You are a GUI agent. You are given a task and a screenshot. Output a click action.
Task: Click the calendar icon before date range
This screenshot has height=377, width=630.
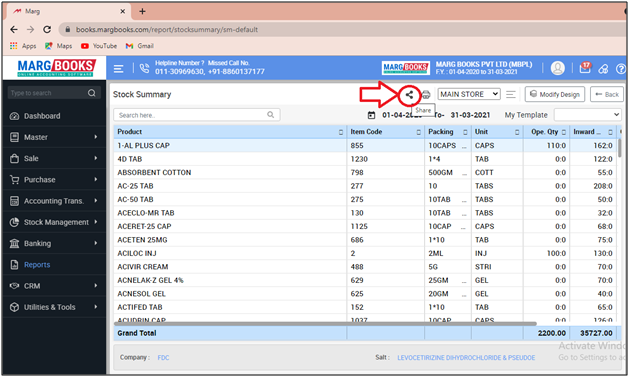click(371, 115)
